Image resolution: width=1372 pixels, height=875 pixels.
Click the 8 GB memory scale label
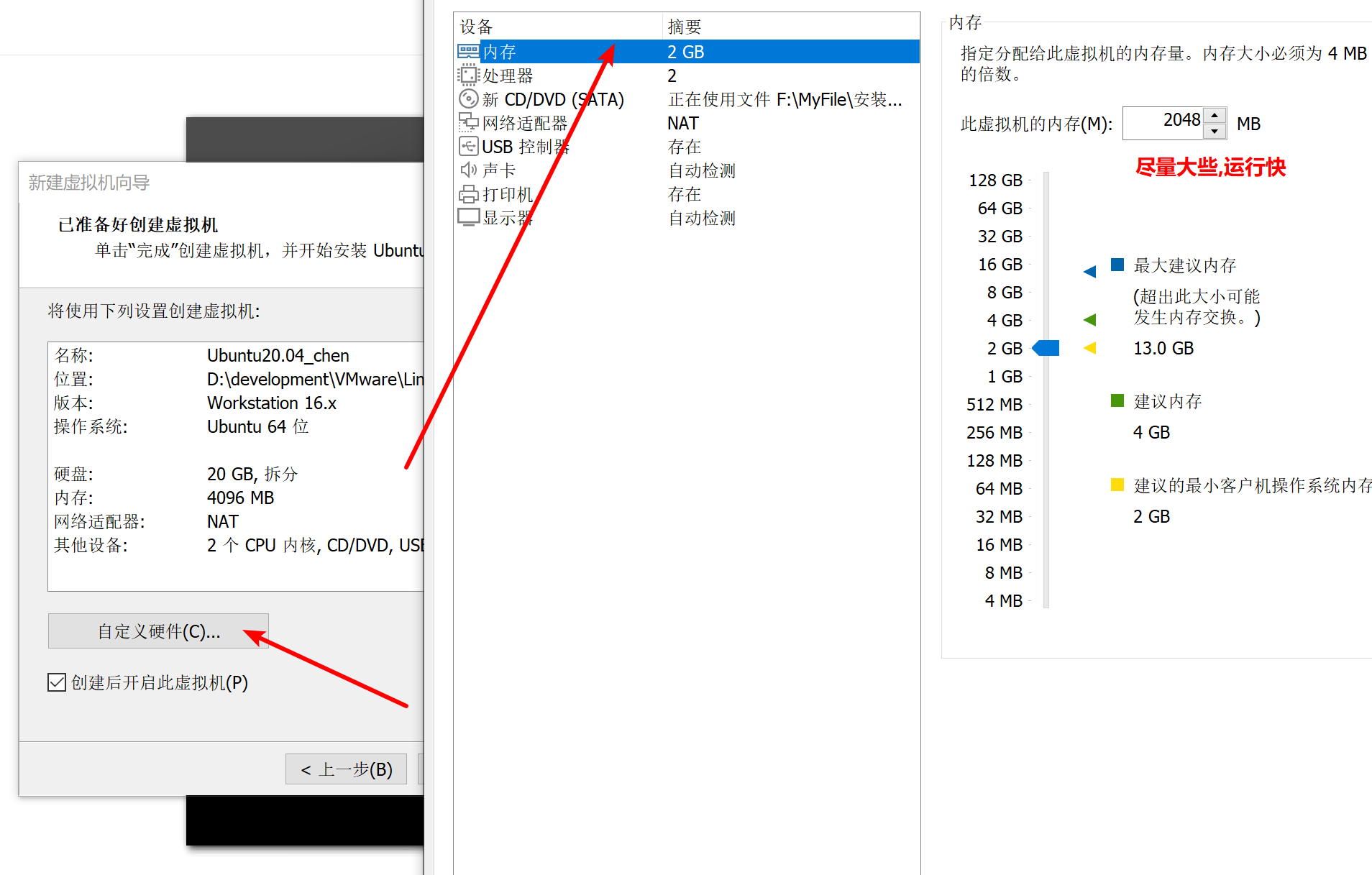coord(1005,293)
